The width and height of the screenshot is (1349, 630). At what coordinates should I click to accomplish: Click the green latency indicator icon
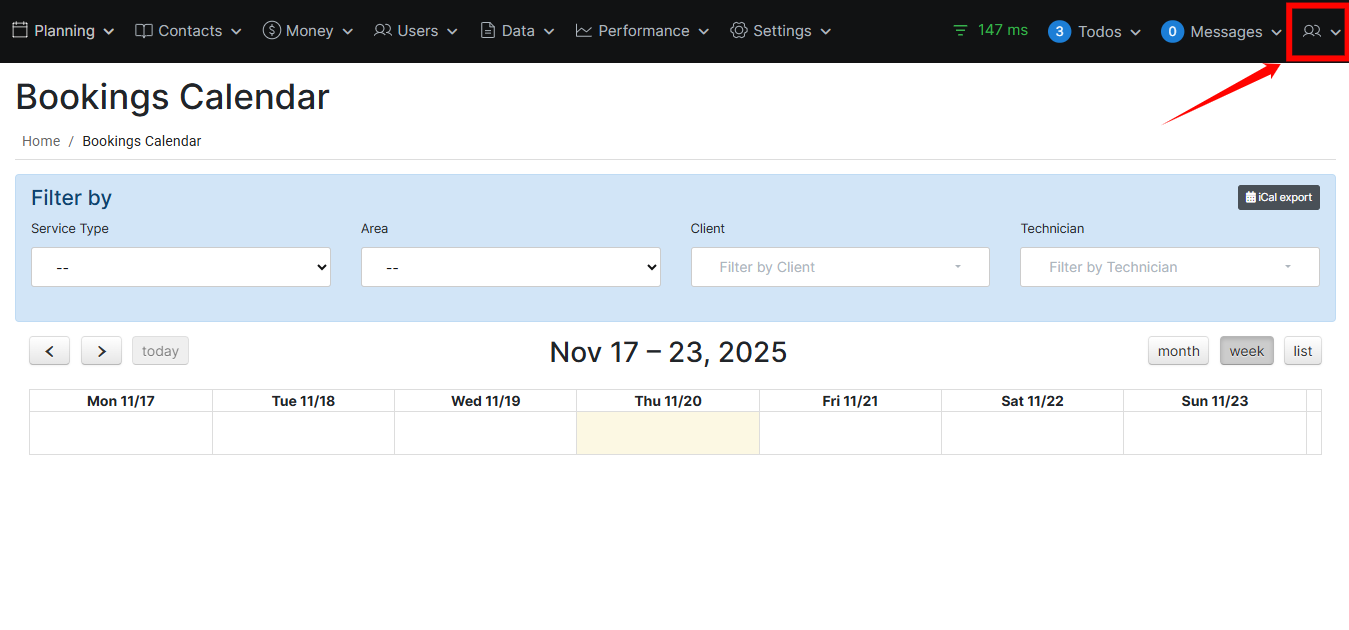point(960,30)
